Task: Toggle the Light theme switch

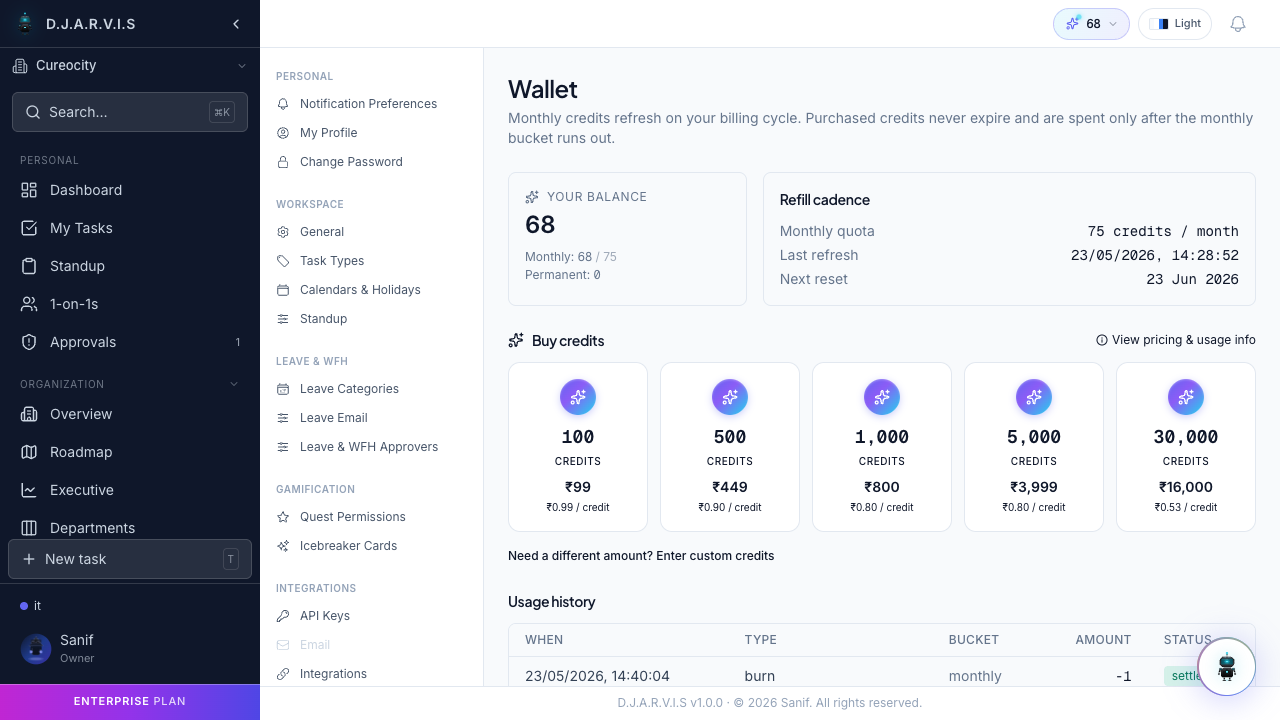Action: [1175, 24]
